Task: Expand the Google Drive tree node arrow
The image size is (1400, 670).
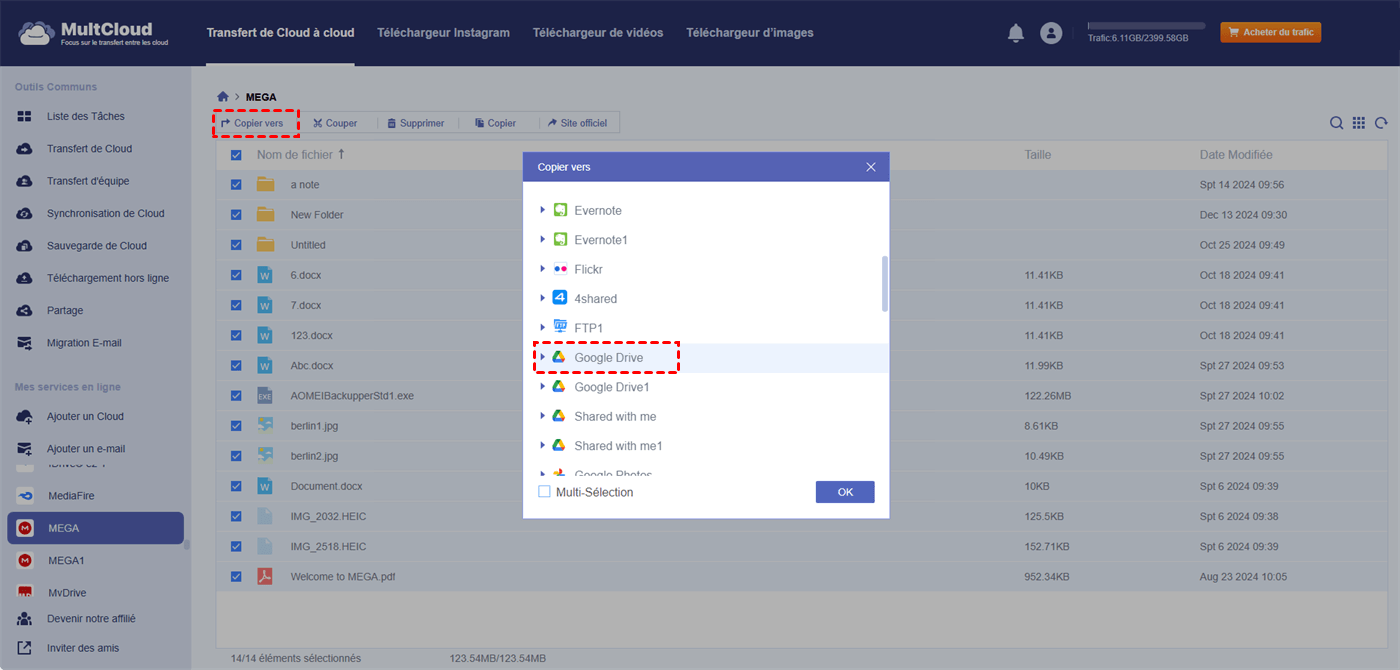Action: click(543, 356)
